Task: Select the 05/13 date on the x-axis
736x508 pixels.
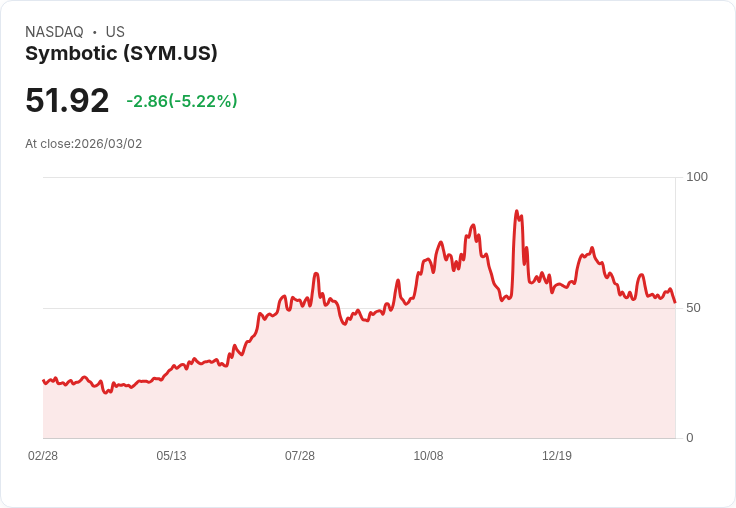Action: [x=171, y=456]
